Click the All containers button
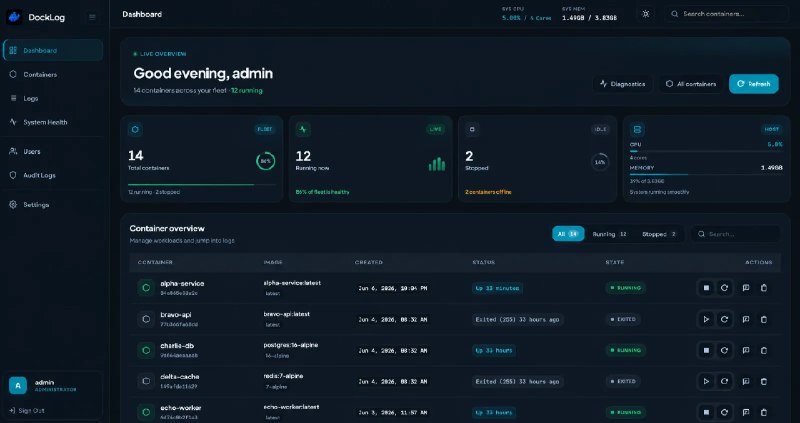Screen dimensions: 800x423 691,84
